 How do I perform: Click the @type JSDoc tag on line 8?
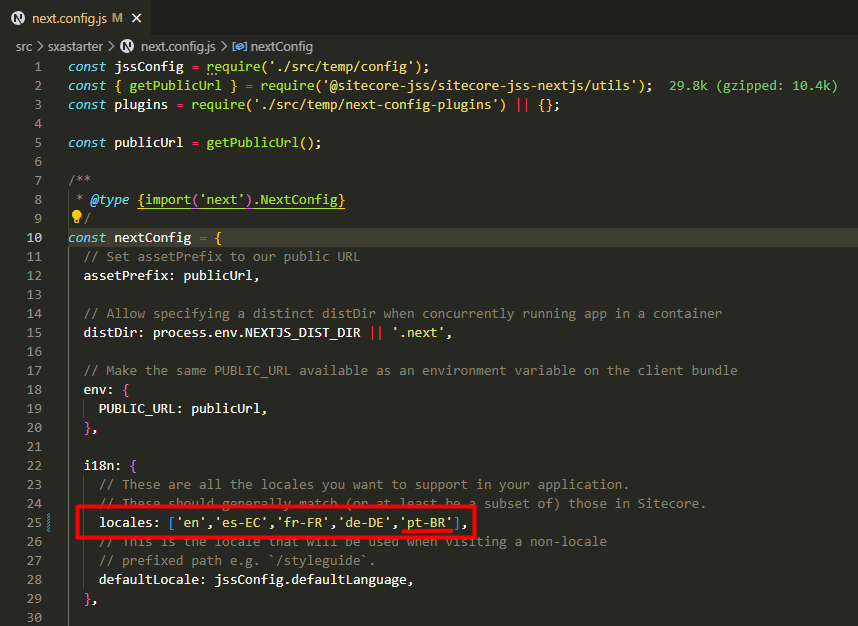(109, 200)
